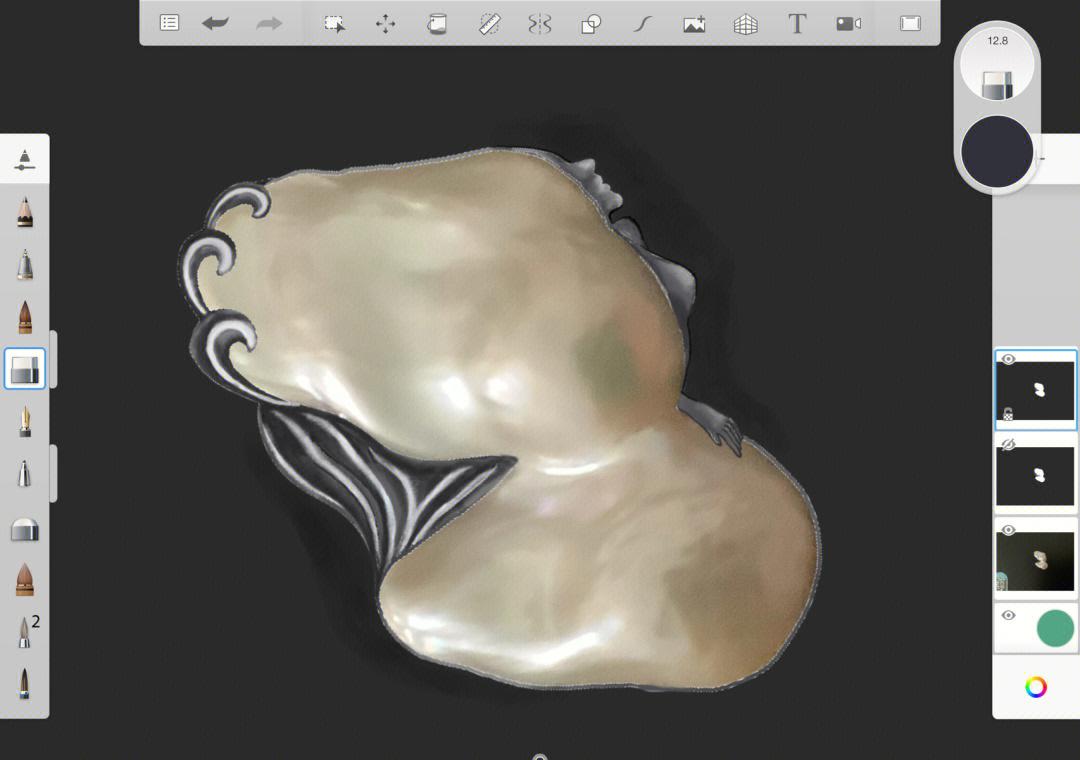Enable the Symmetry tool

540,24
